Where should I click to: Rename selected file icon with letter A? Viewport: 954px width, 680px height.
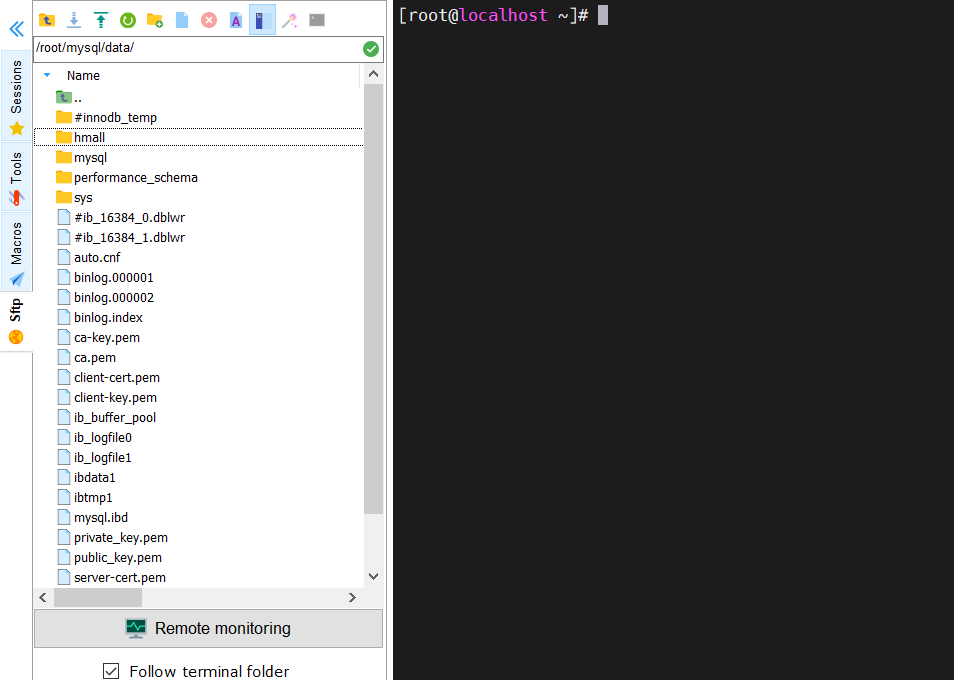click(x=235, y=20)
